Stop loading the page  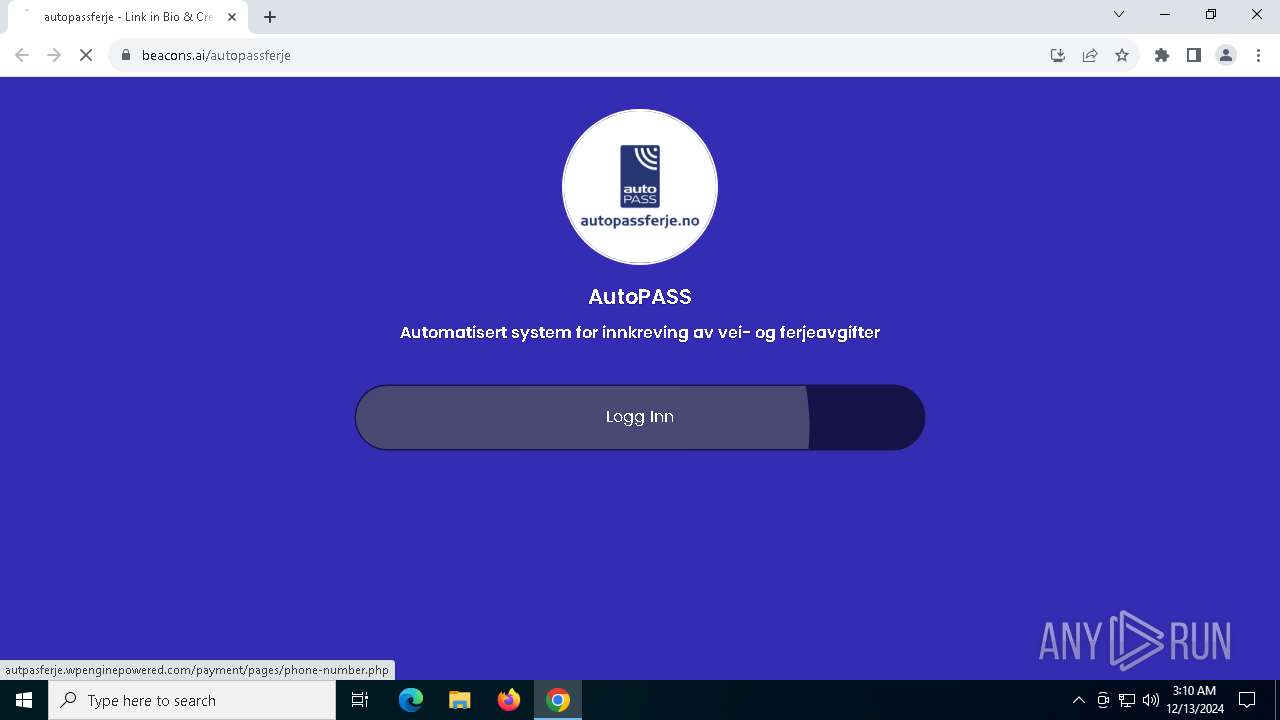tap(86, 55)
